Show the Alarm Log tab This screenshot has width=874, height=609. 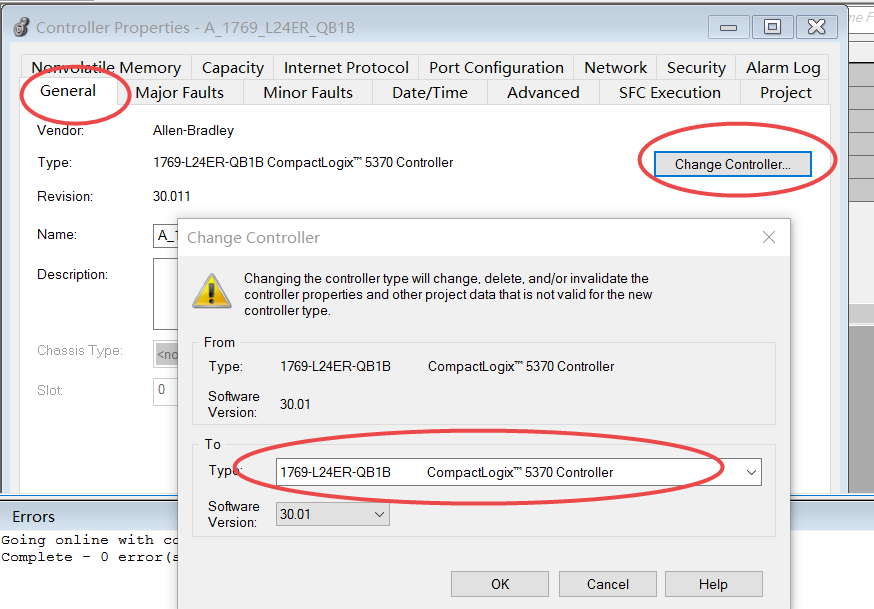[x=783, y=67]
